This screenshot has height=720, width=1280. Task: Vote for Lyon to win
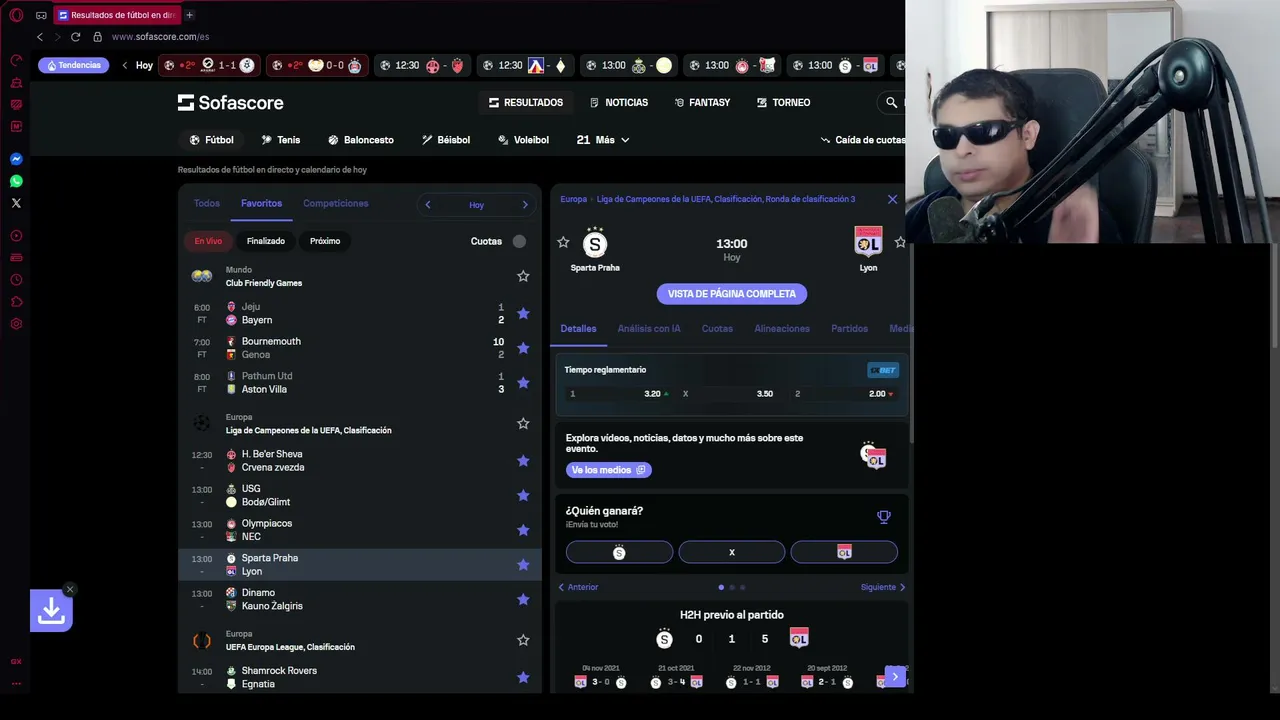point(844,552)
